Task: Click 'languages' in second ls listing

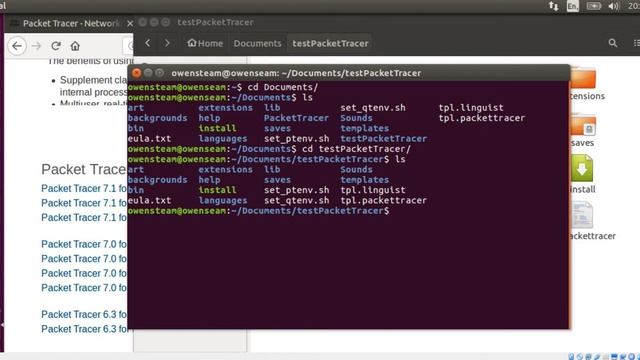Action: [223, 200]
